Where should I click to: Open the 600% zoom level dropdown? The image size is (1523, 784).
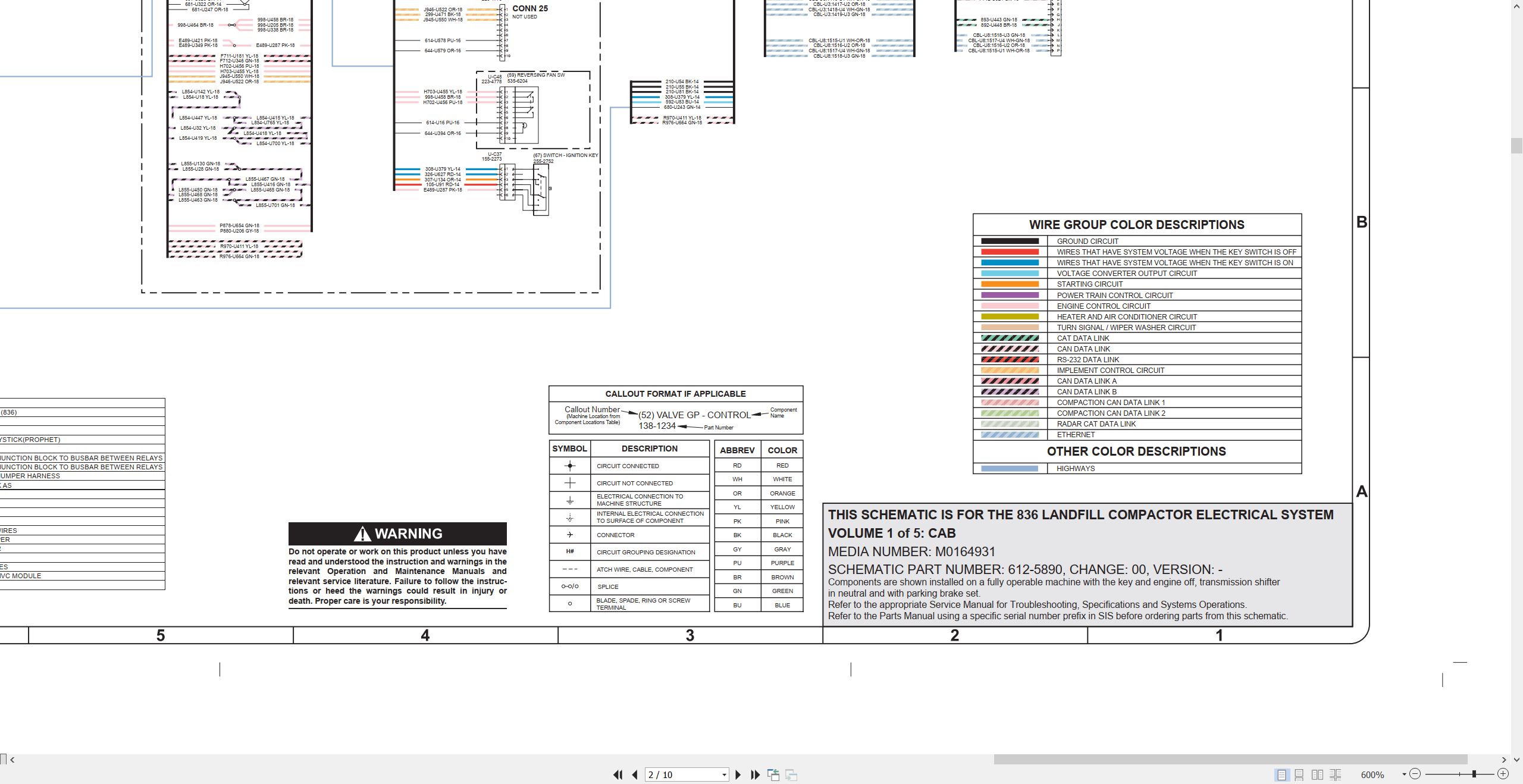coord(1404,774)
